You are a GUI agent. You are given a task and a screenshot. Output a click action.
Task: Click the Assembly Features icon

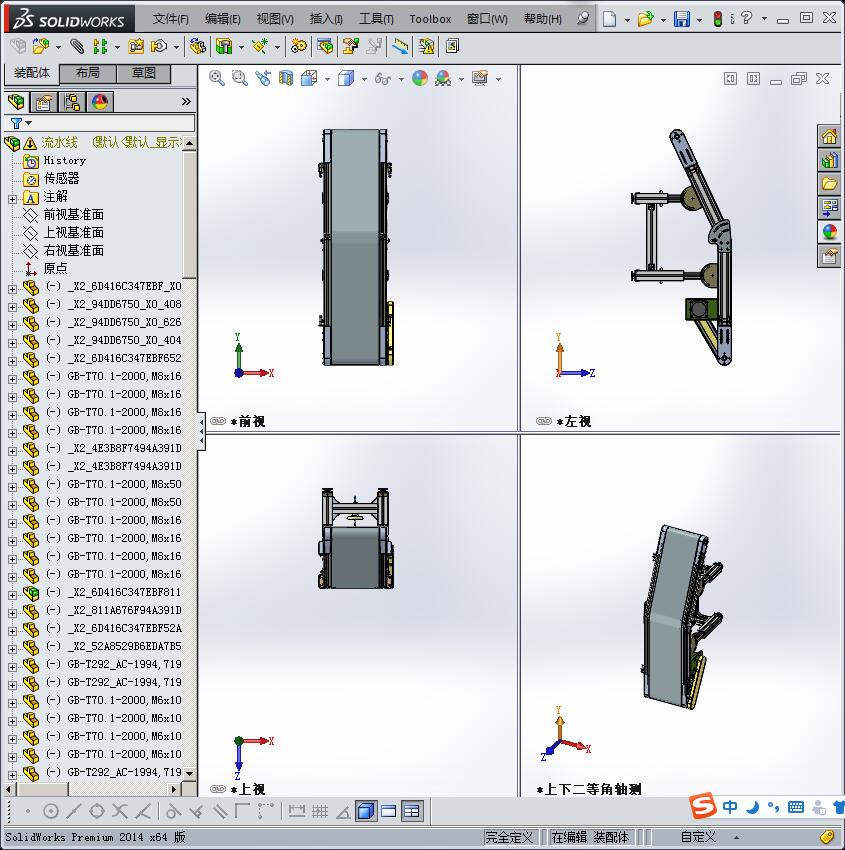[x=224, y=47]
